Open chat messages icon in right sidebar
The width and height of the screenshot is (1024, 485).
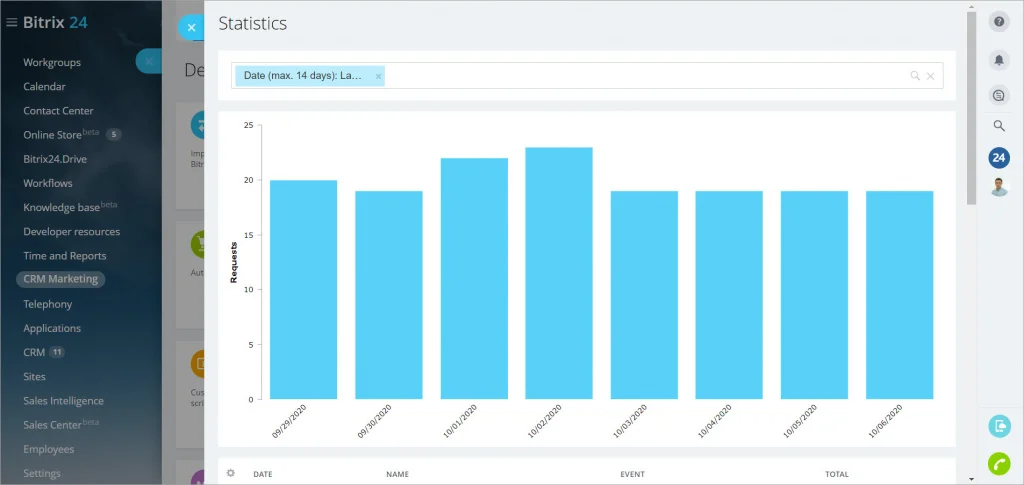(999, 95)
